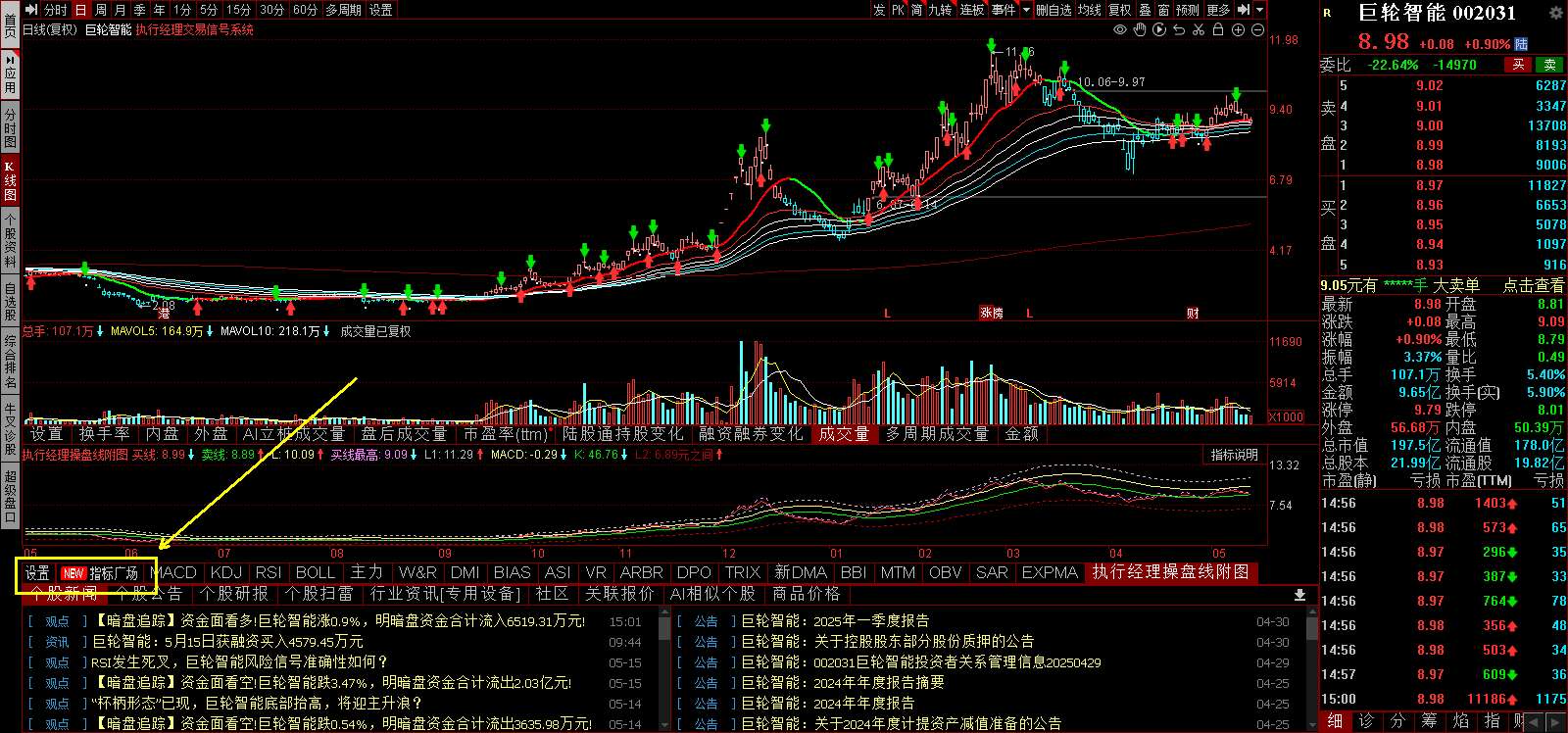
Task: Open 牛叉诊股 in the left sidebar
Action: 10,428
